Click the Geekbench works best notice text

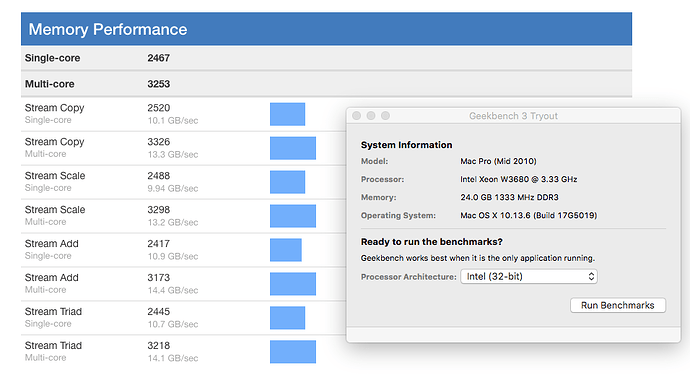(x=477, y=258)
